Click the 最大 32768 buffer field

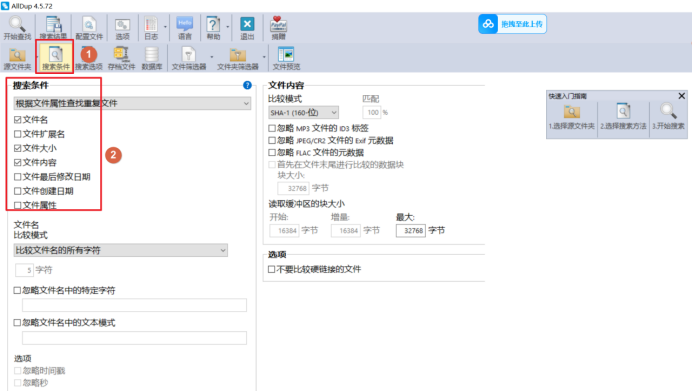[x=411, y=230]
